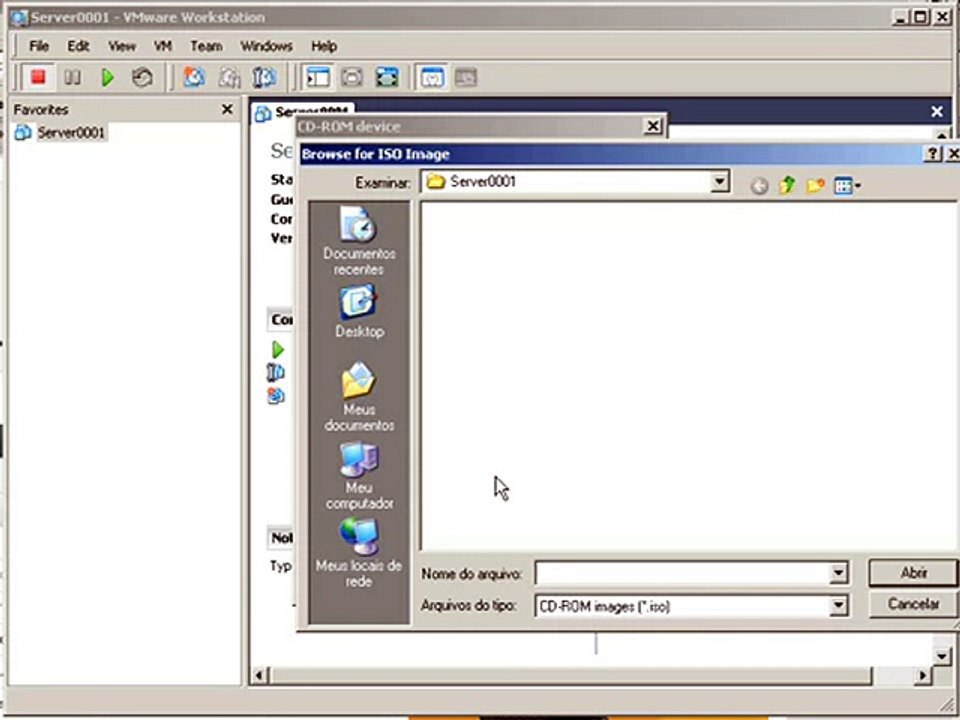The height and width of the screenshot is (720, 960).
Task: Open the View menu
Action: [122, 46]
